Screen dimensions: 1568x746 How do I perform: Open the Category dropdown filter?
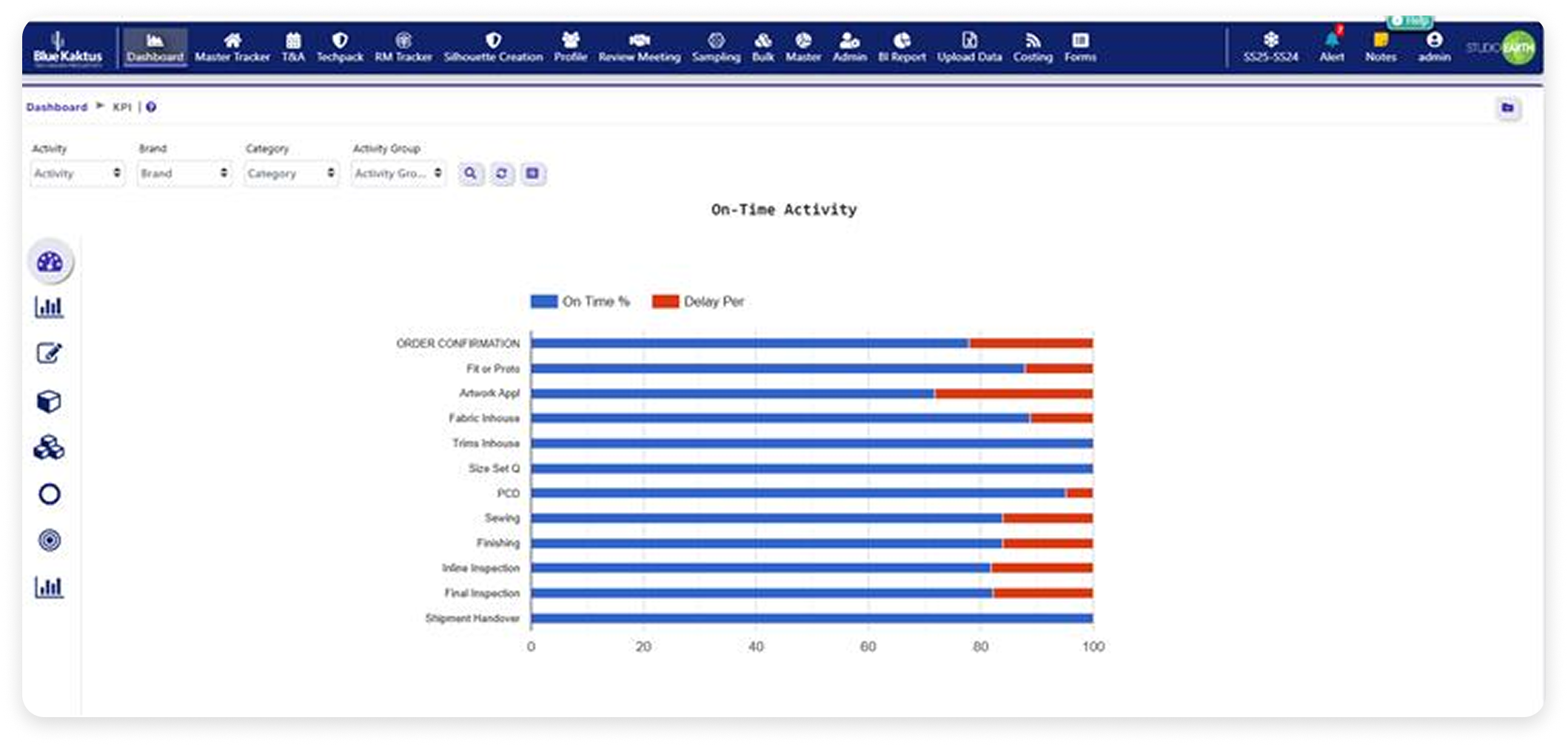pyautogui.click(x=291, y=174)
